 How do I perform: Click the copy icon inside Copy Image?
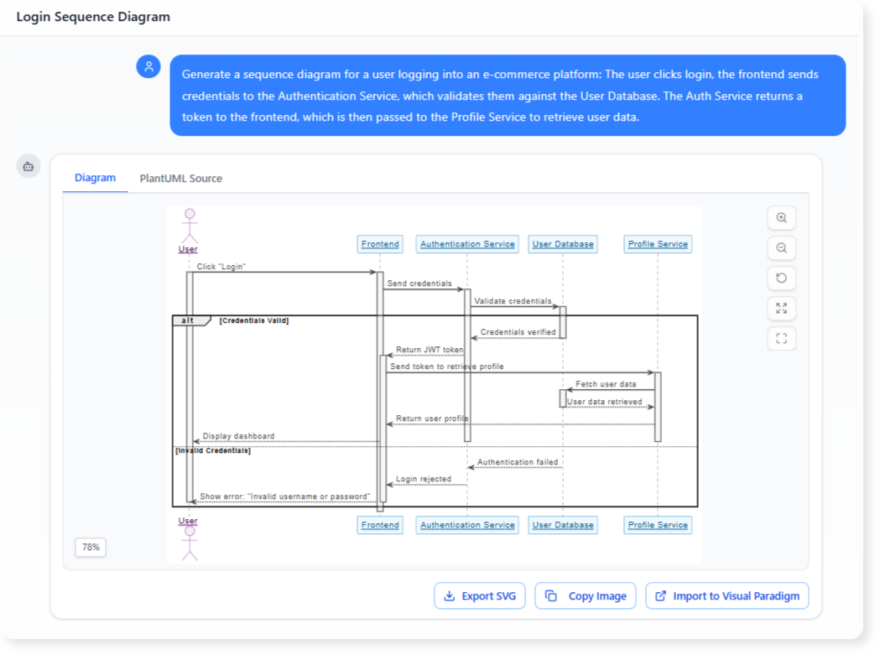pos(551,595)
